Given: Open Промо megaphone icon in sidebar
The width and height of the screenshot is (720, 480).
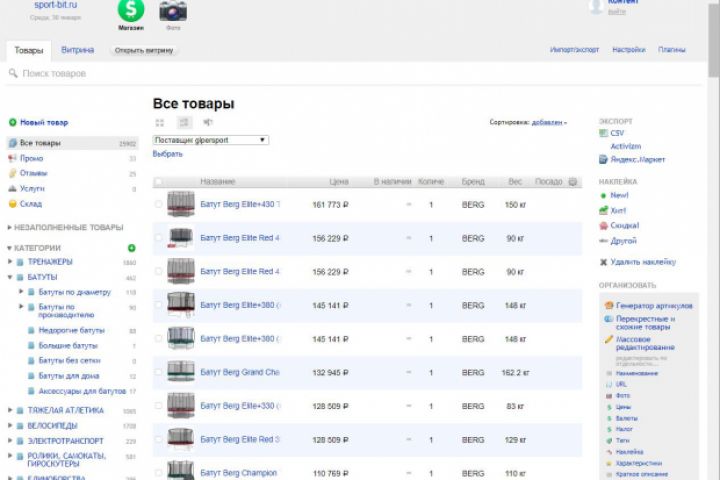Looking at the screenshot, I should pyautogui.click(x=12, y=158).
